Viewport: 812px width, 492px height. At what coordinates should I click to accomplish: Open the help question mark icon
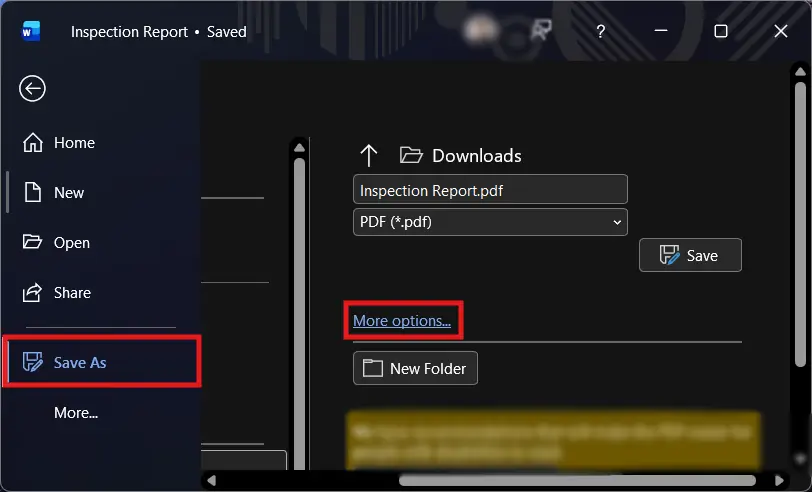(x=601, y=32)
